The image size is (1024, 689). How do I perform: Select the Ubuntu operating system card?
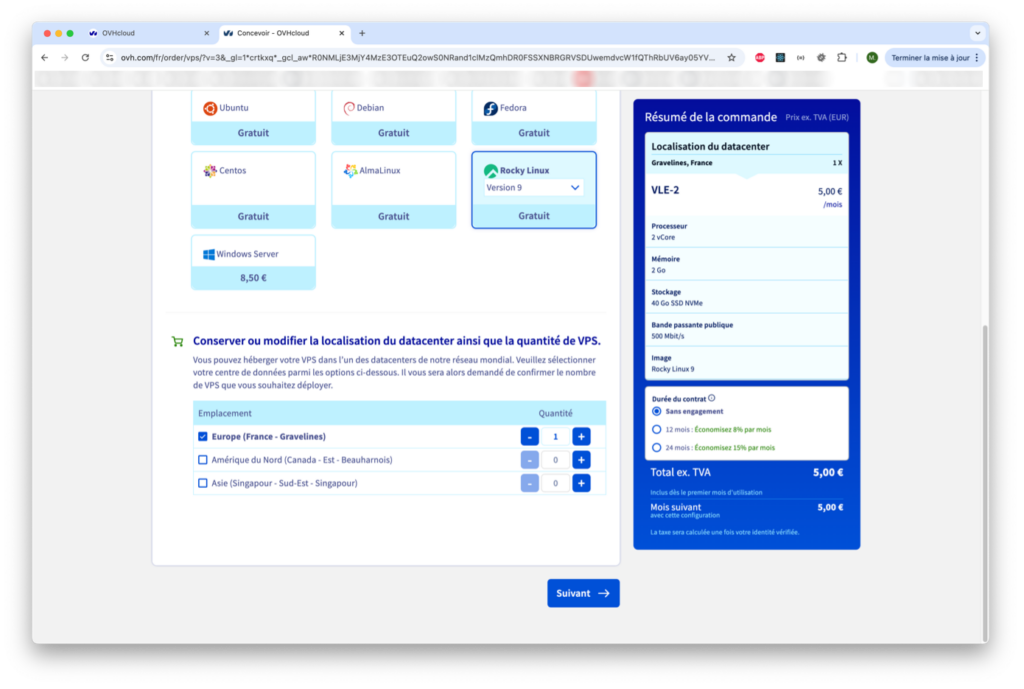tap(253, 118)
